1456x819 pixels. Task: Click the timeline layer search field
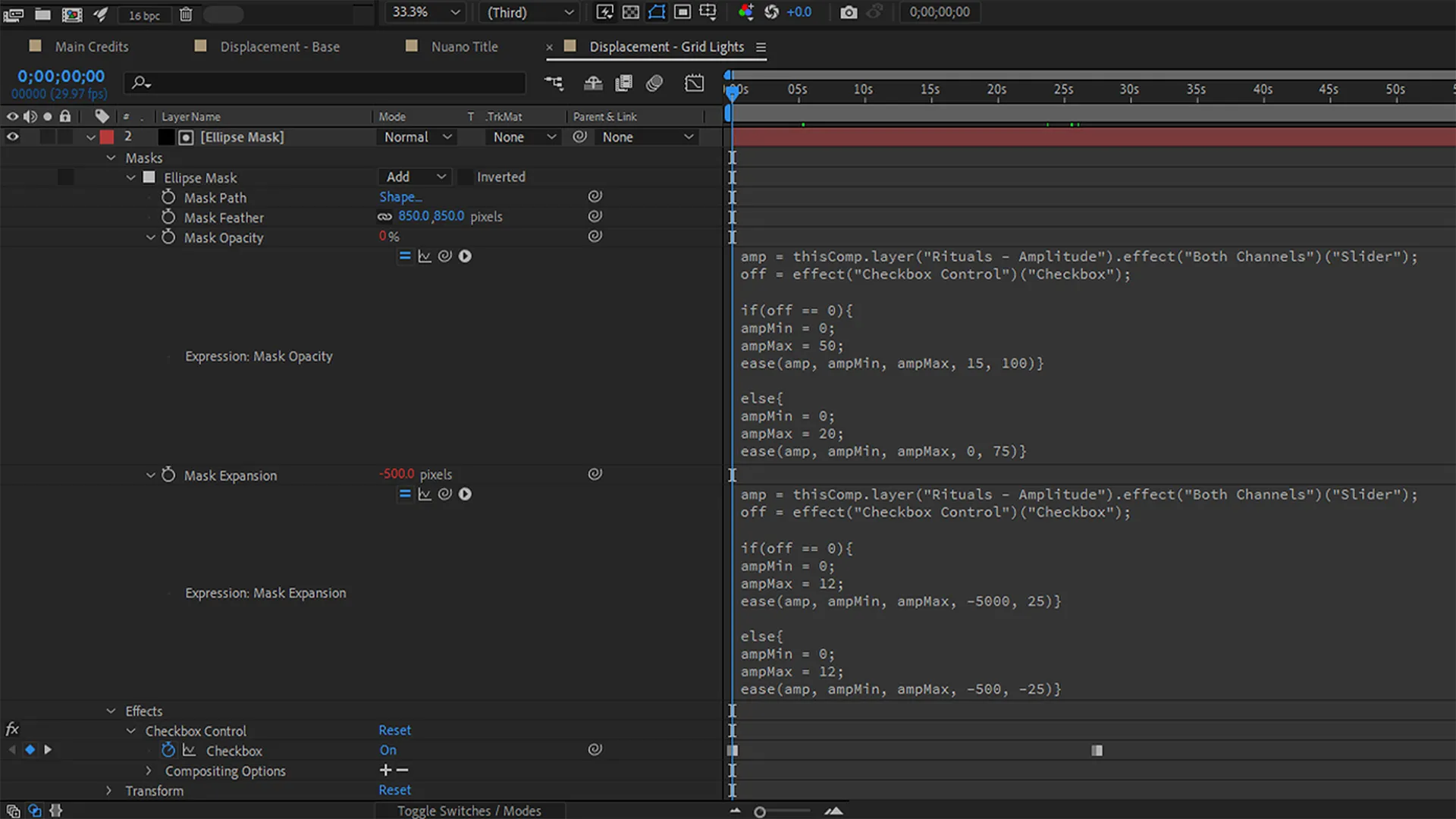326,83
